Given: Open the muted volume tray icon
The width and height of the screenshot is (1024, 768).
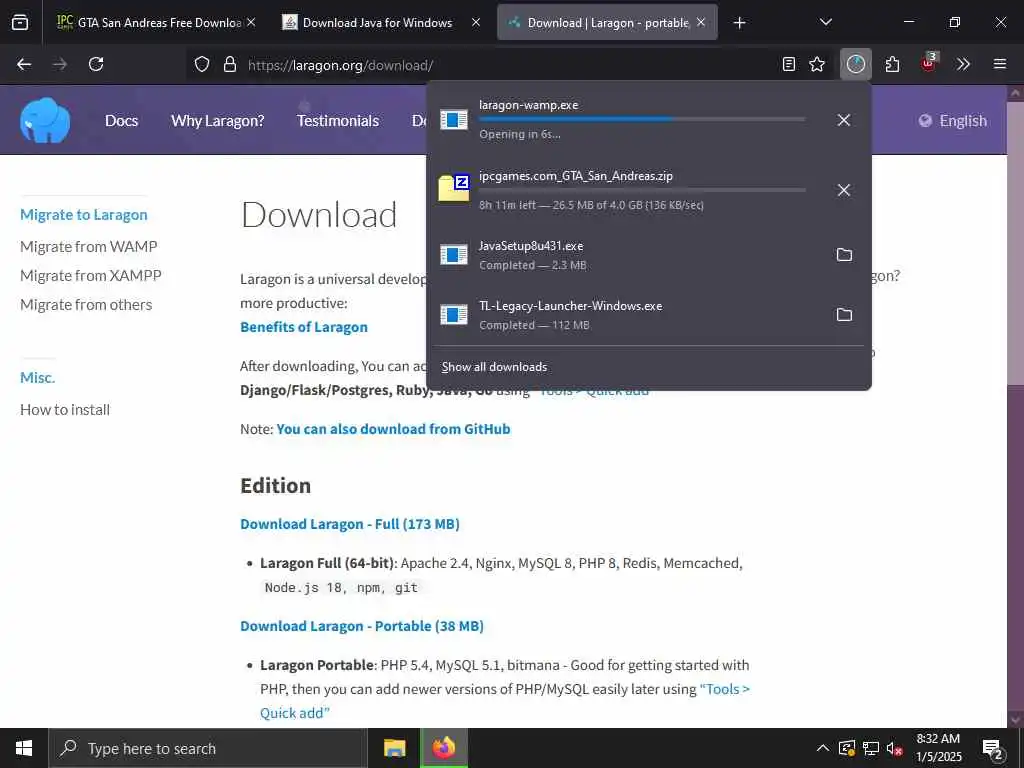Looking at the screenshot, I should tap(894, 748).
